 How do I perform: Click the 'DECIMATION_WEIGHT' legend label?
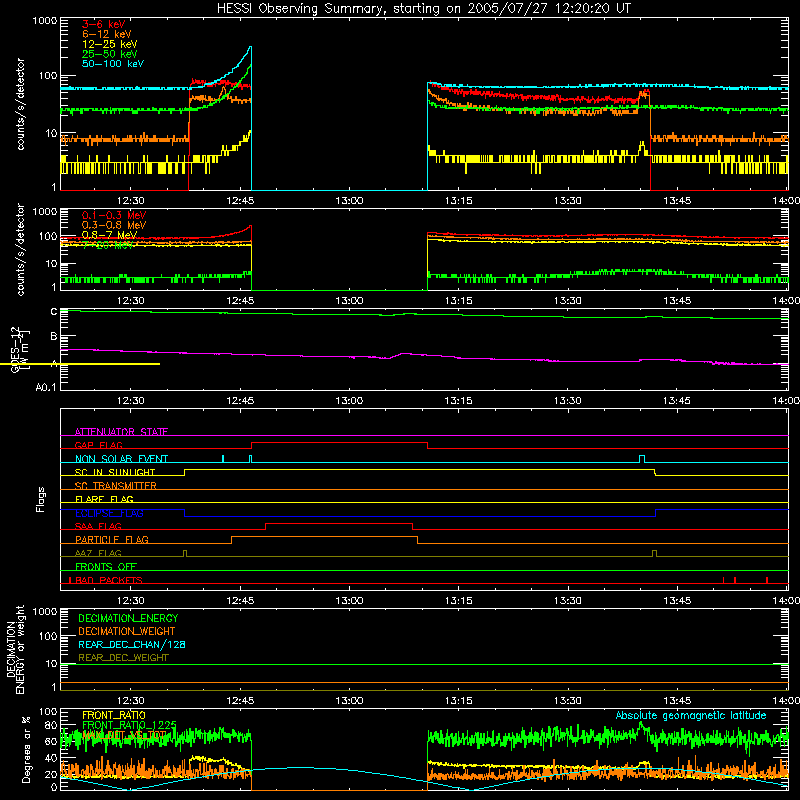(x=127, y=631)
